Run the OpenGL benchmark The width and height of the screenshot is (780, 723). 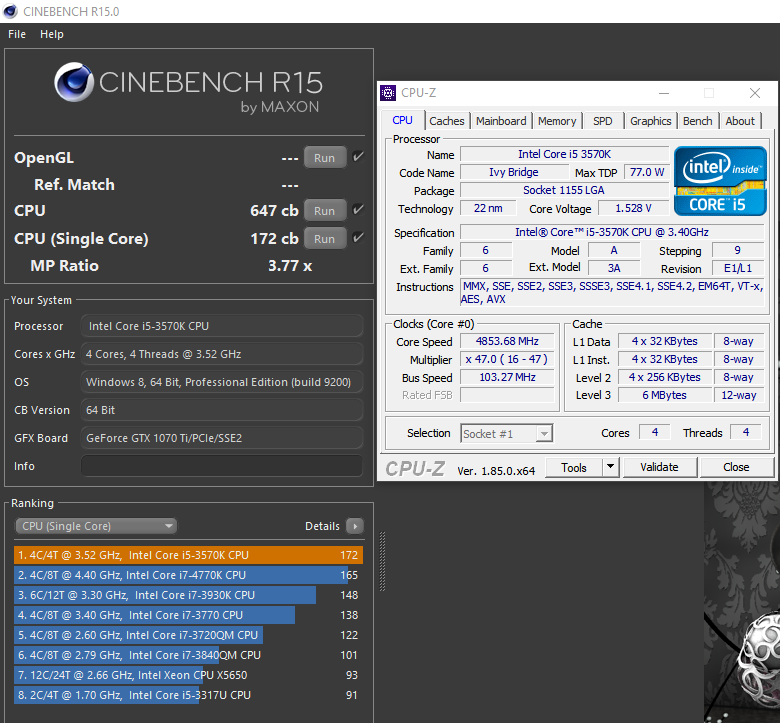[325, 158]
